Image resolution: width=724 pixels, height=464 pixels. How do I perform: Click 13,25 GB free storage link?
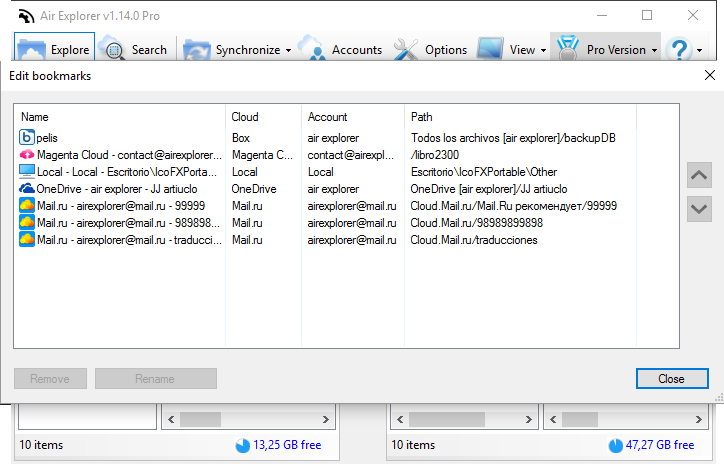click(x=287, y=445)
